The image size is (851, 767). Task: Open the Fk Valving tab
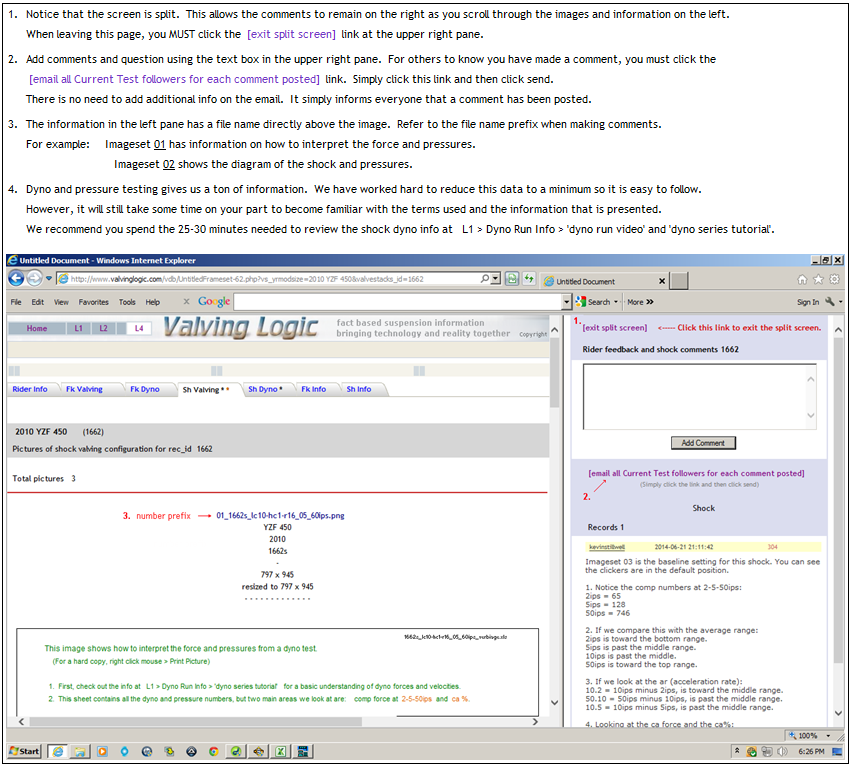(84, 389)
